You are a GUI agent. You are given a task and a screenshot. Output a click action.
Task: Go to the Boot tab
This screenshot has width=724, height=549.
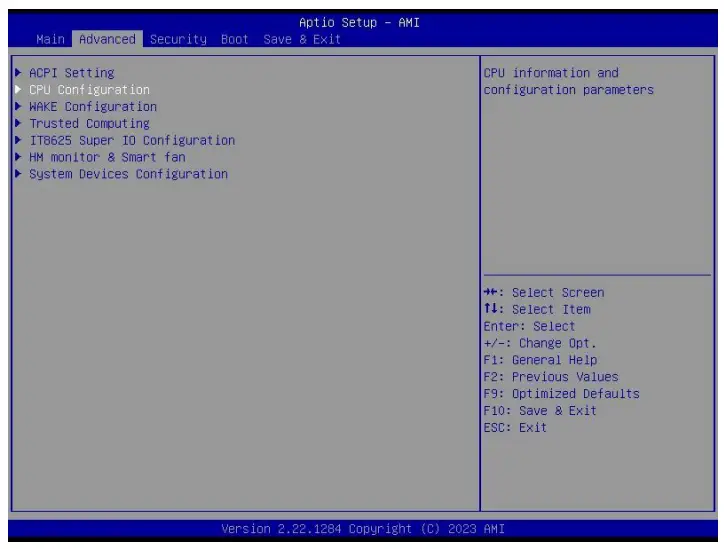pyautogui.click(x=235, y=39)
